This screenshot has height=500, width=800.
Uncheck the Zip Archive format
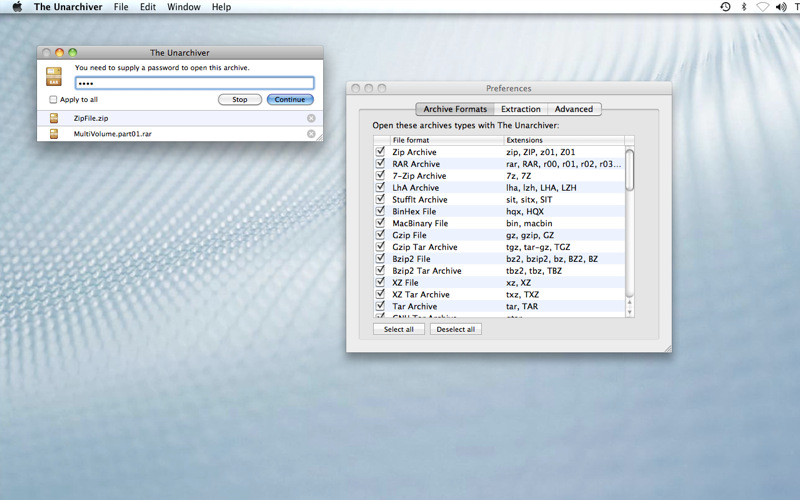coord(380,152)
